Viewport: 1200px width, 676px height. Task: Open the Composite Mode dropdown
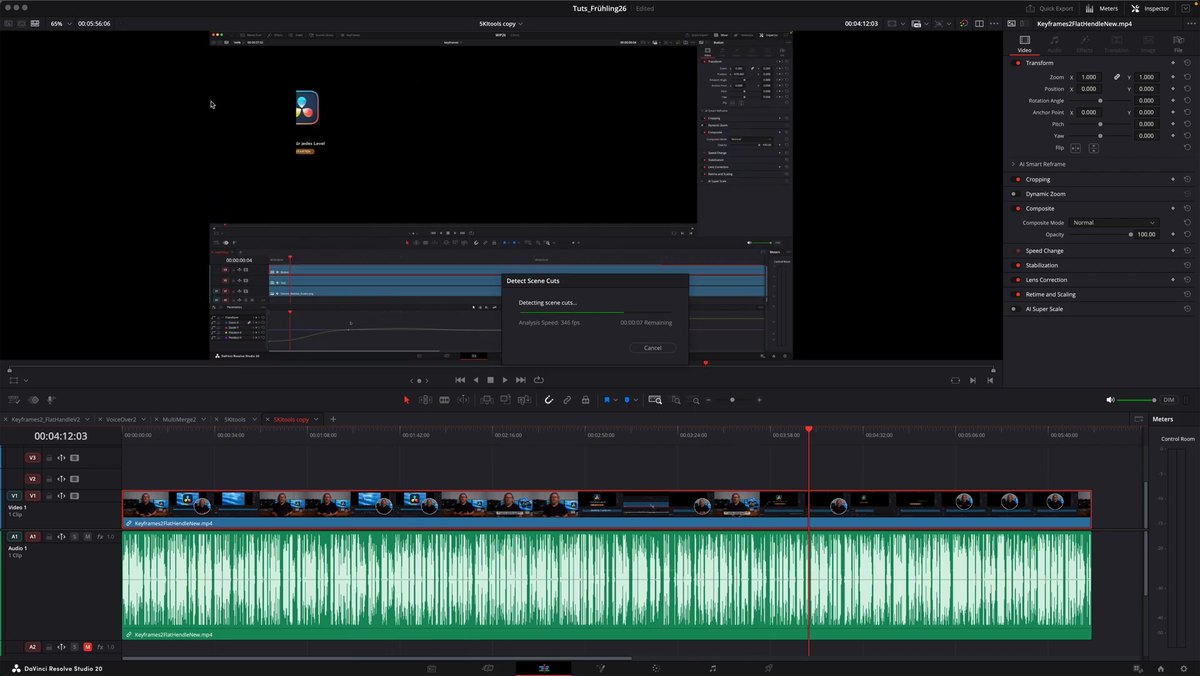click(1113, 222)
